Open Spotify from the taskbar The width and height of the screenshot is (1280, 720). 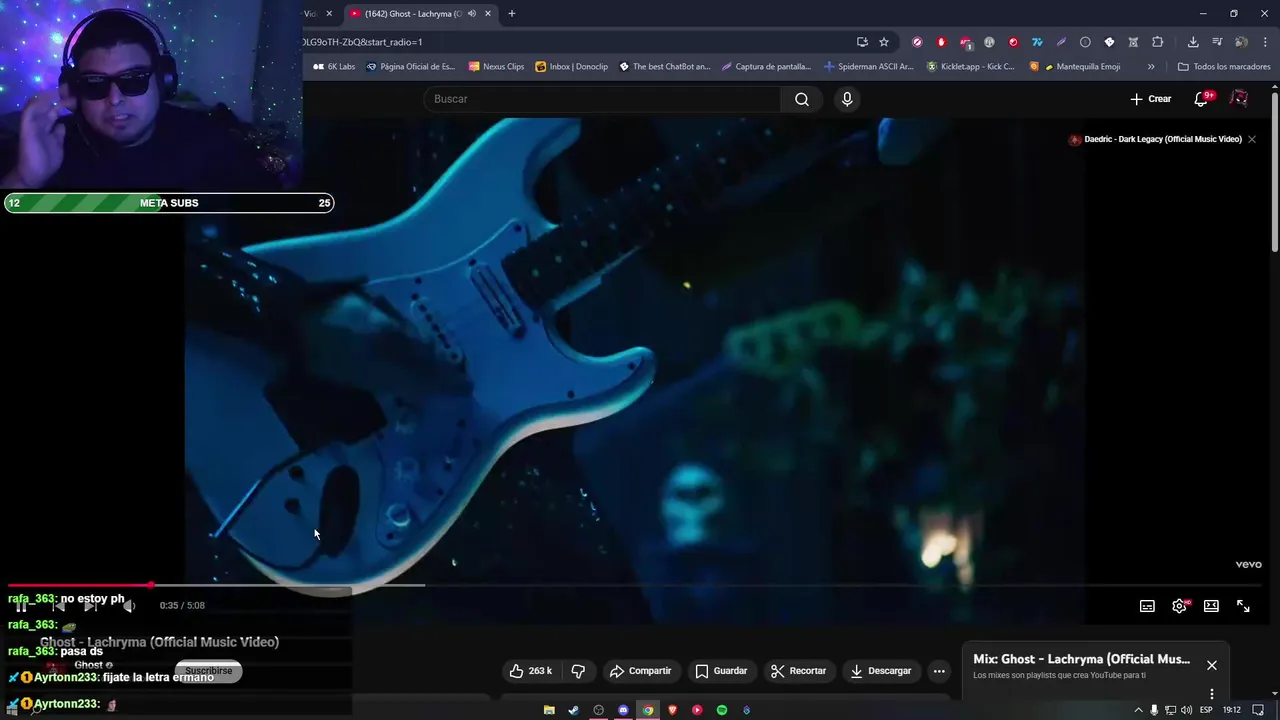click(722, 710)
